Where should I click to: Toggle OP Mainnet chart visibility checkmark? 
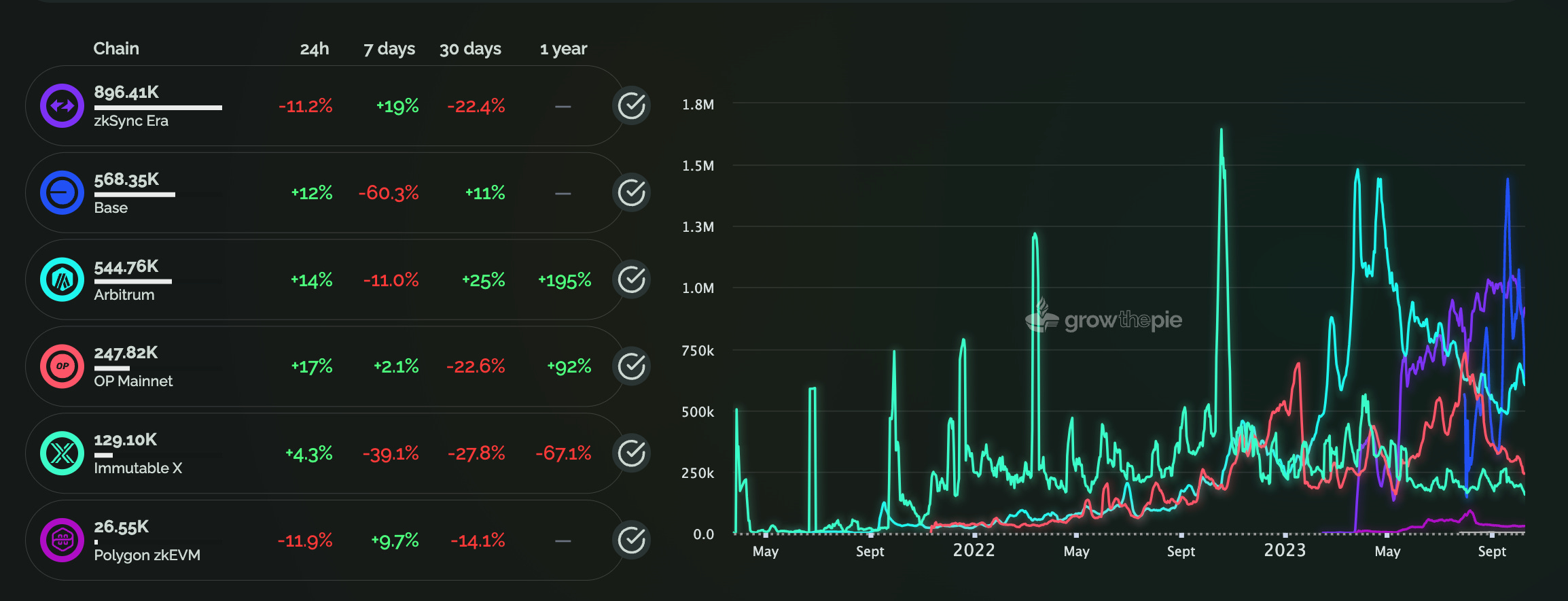pos(632,366)
